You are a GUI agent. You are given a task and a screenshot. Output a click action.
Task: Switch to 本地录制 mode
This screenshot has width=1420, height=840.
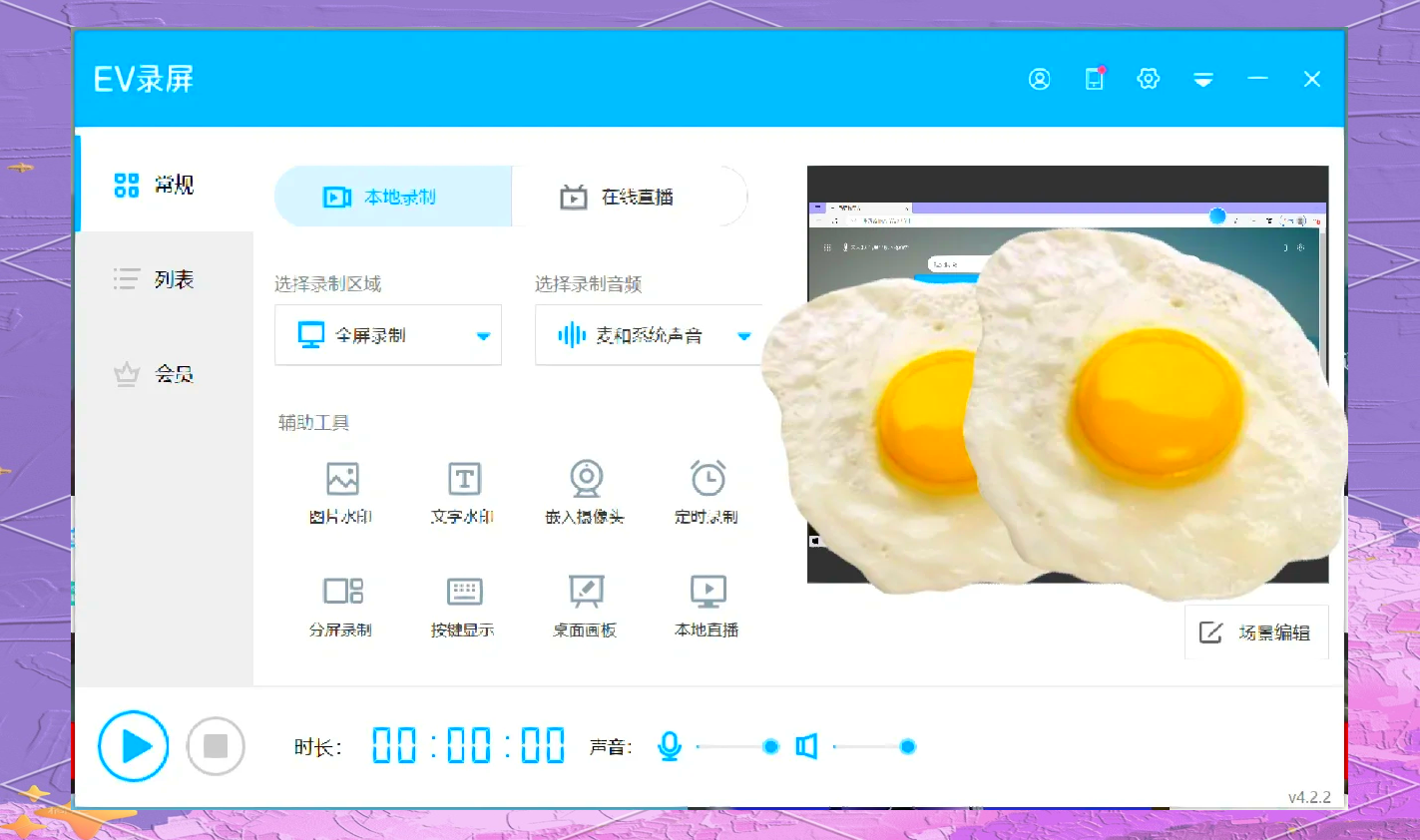(x=393, y=197)
